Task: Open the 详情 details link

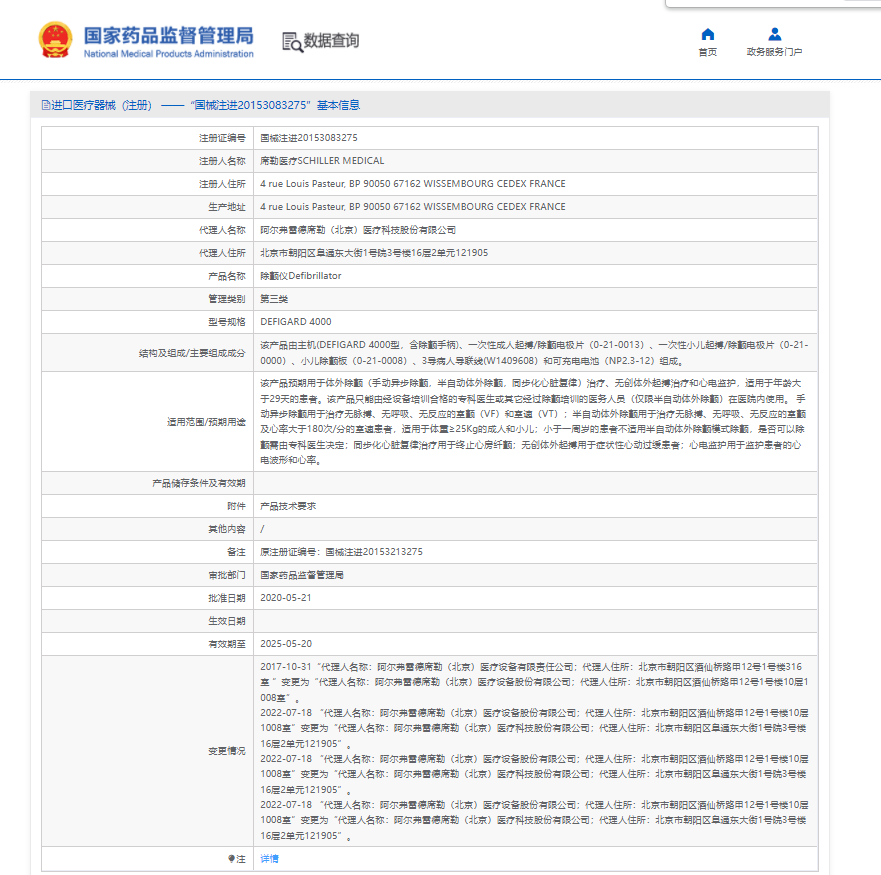Action: pyautogui.click(x=269, y=858)
